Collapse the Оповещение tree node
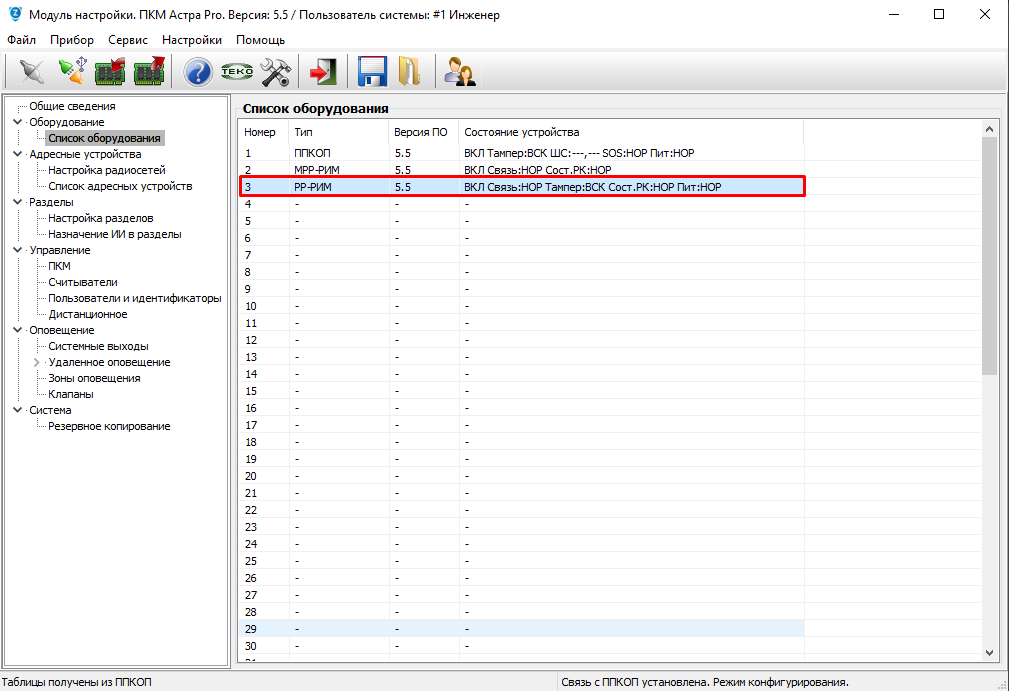 (x=17, y=330)
